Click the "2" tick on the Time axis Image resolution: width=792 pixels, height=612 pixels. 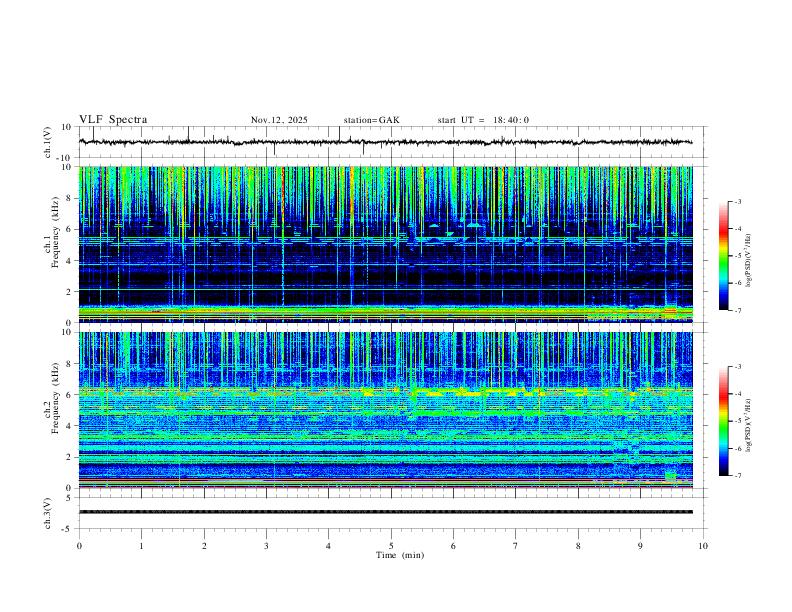(204, 546)
